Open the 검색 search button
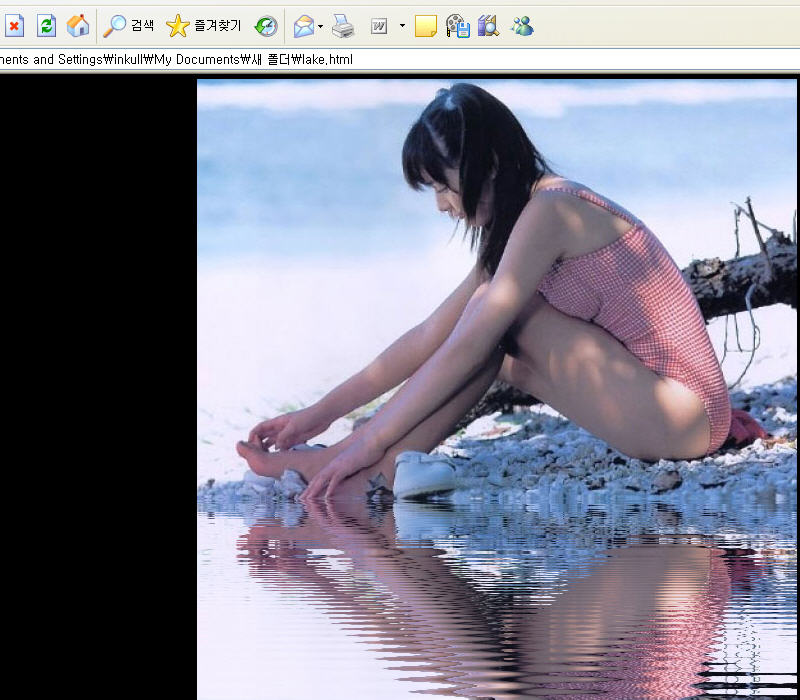This screenshot has height=700, width=800. (129, 26)
